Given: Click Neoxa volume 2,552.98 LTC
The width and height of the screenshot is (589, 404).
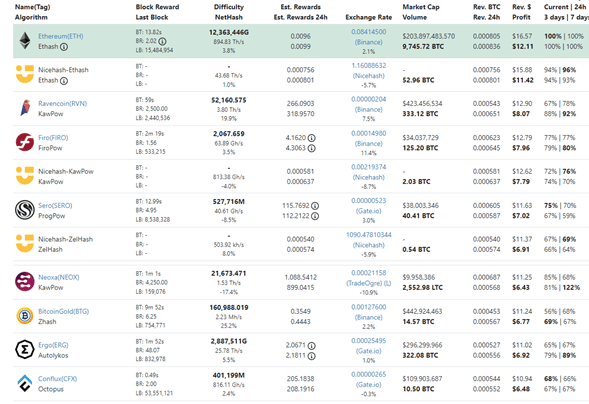Looking at the screenshot, I should pos(422,288).
